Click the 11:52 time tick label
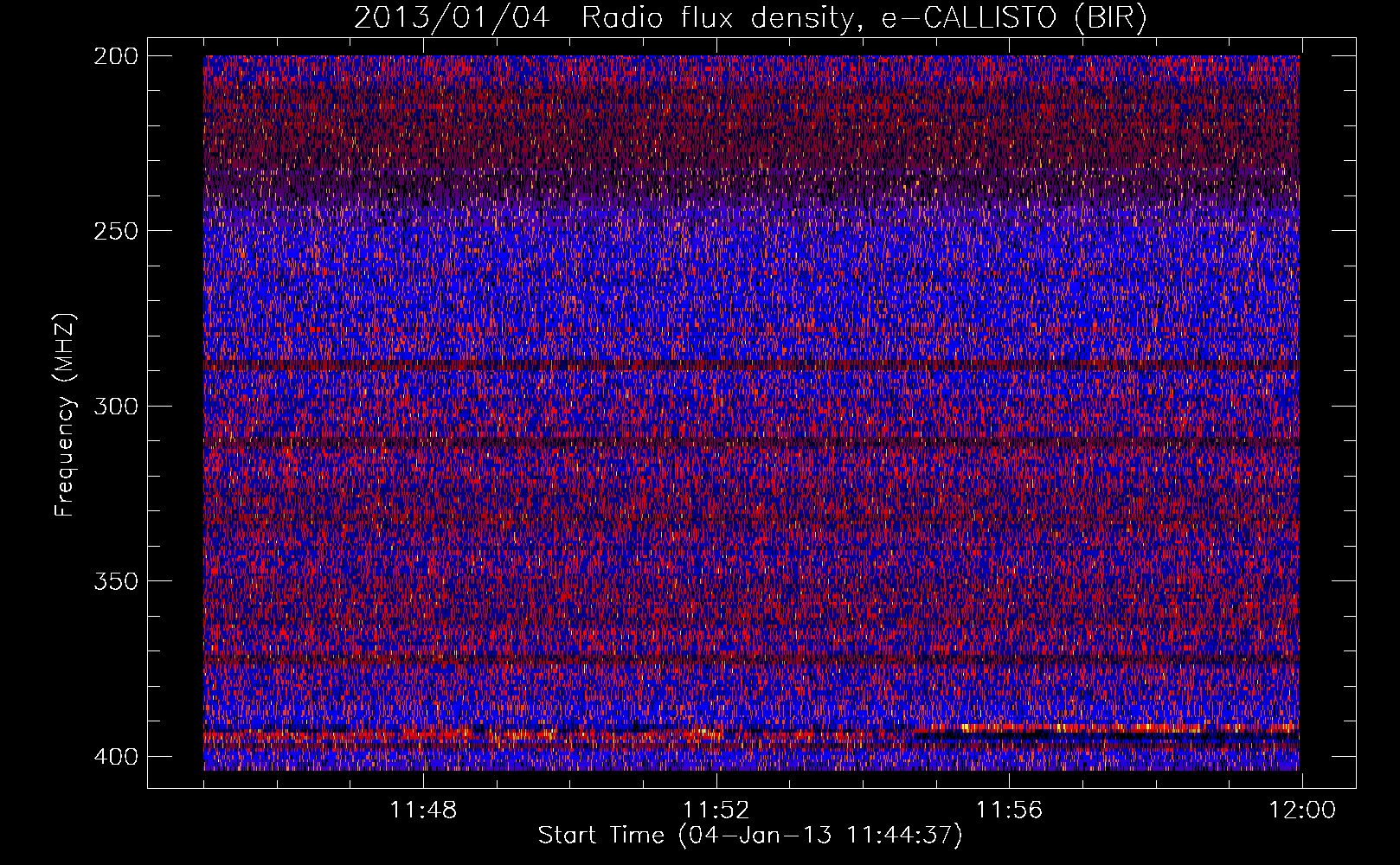The image size is (1400, 865). [x=716, y=811]
